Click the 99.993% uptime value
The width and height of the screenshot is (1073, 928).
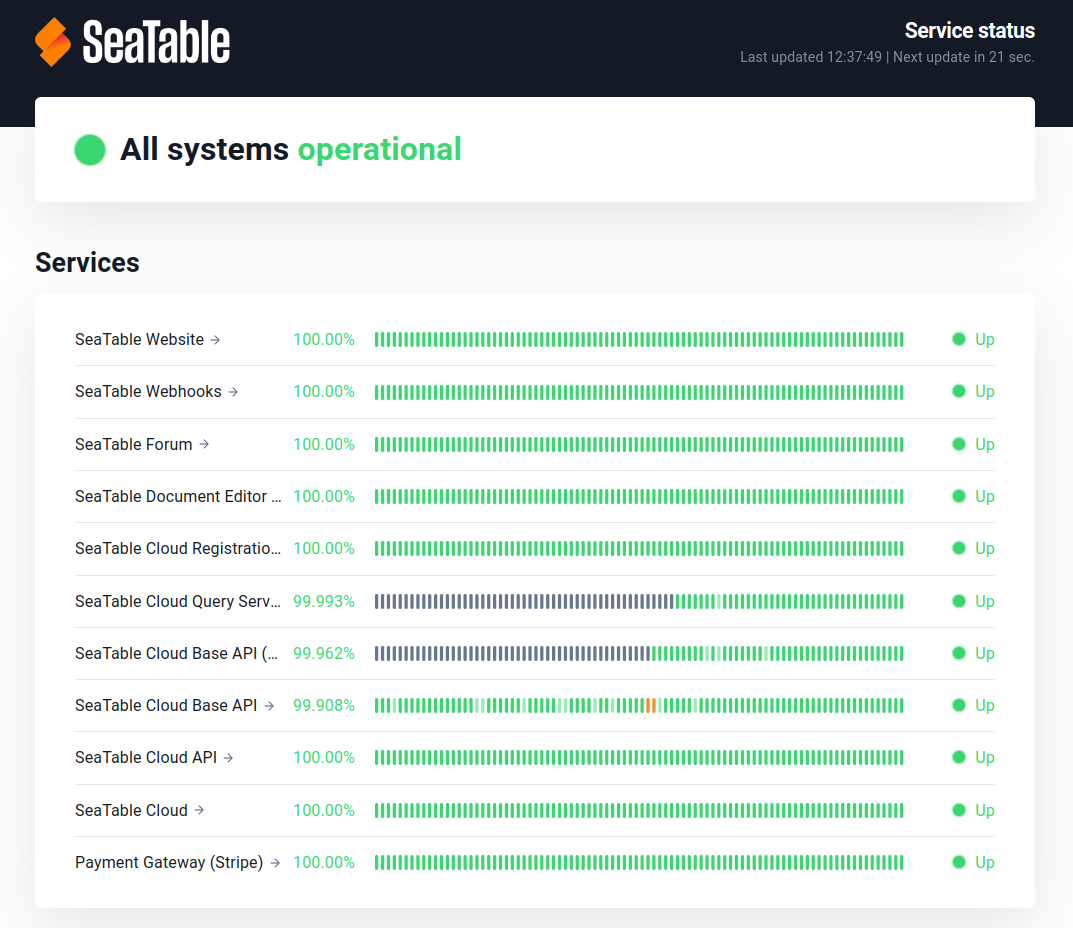pos(324,601)
